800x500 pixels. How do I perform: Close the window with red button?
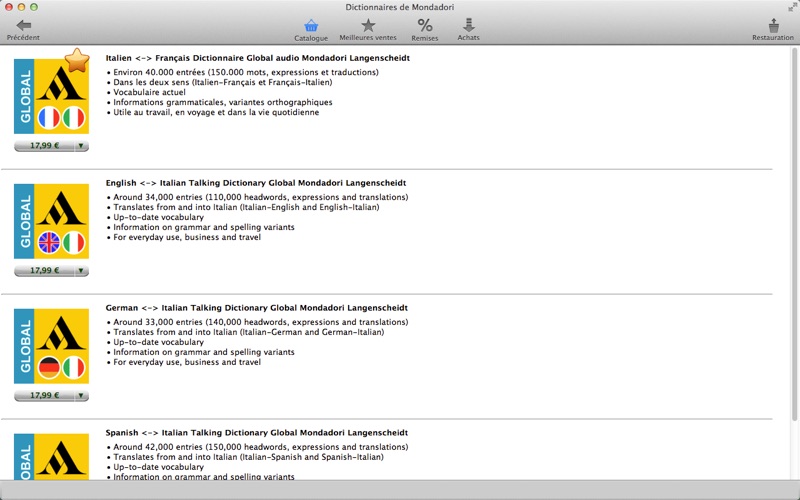9,7
